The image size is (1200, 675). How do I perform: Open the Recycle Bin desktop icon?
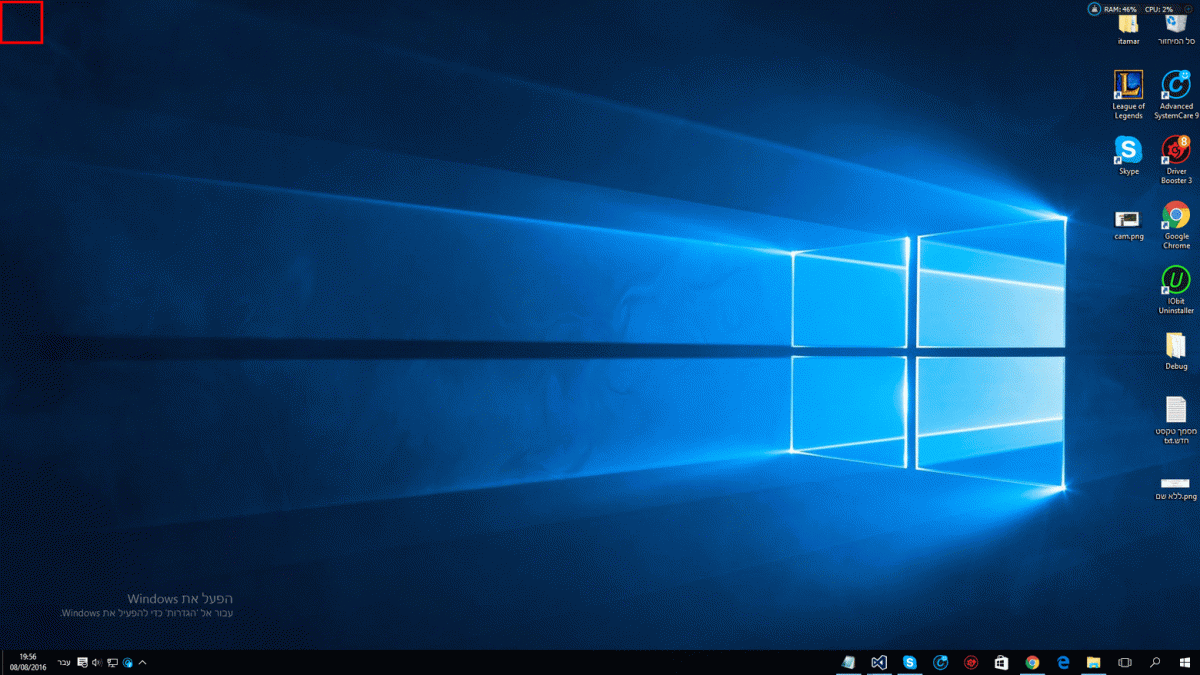[1176, 29]
